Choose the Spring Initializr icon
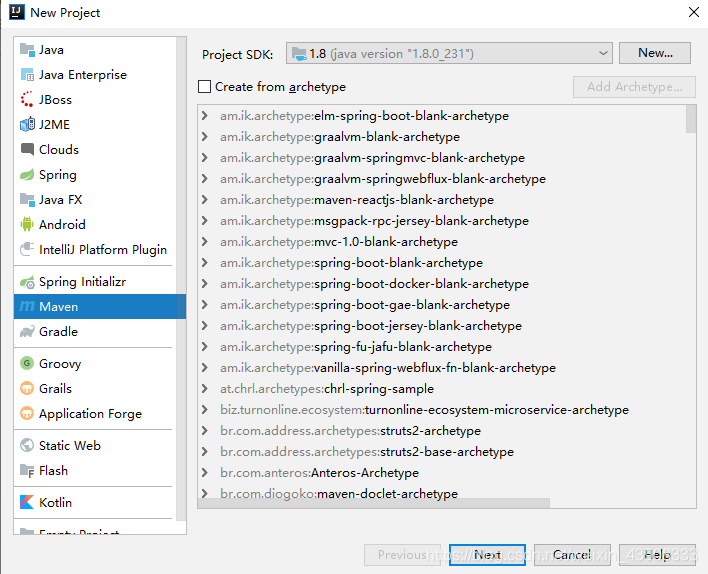This screenshot has height=574, width=708. point(28,282)
